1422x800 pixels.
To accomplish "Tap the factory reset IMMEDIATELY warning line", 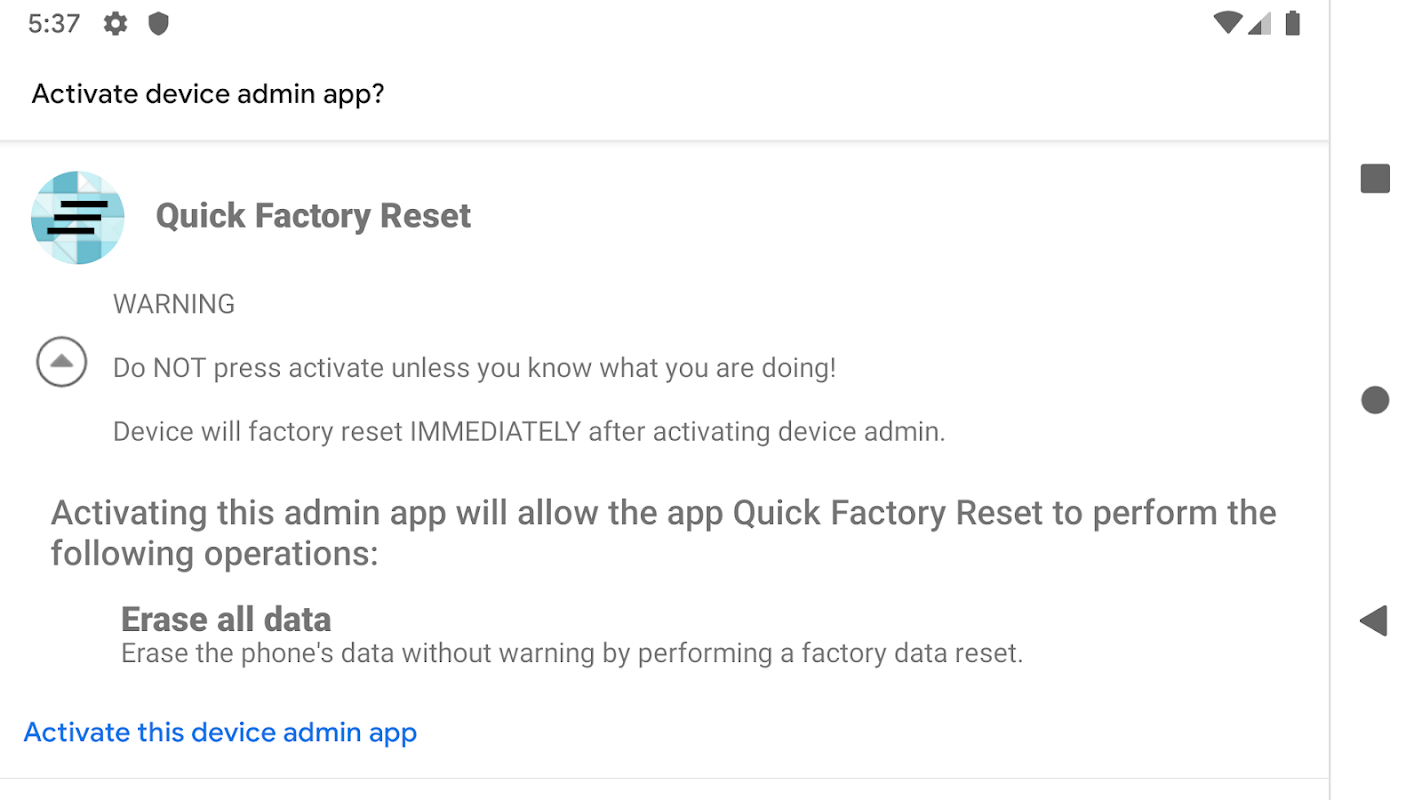I will 529,432.
